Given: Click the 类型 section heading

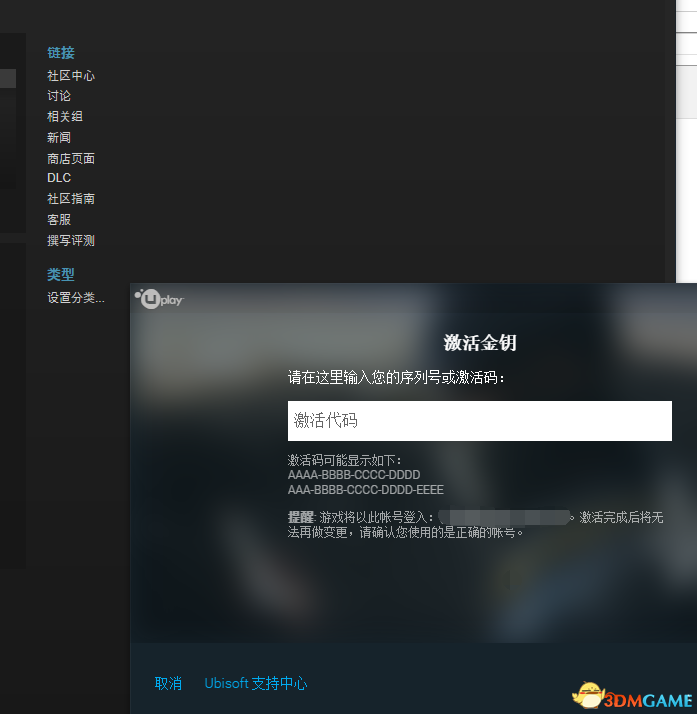Looking at the screenshot, I should tap(61, 275).
